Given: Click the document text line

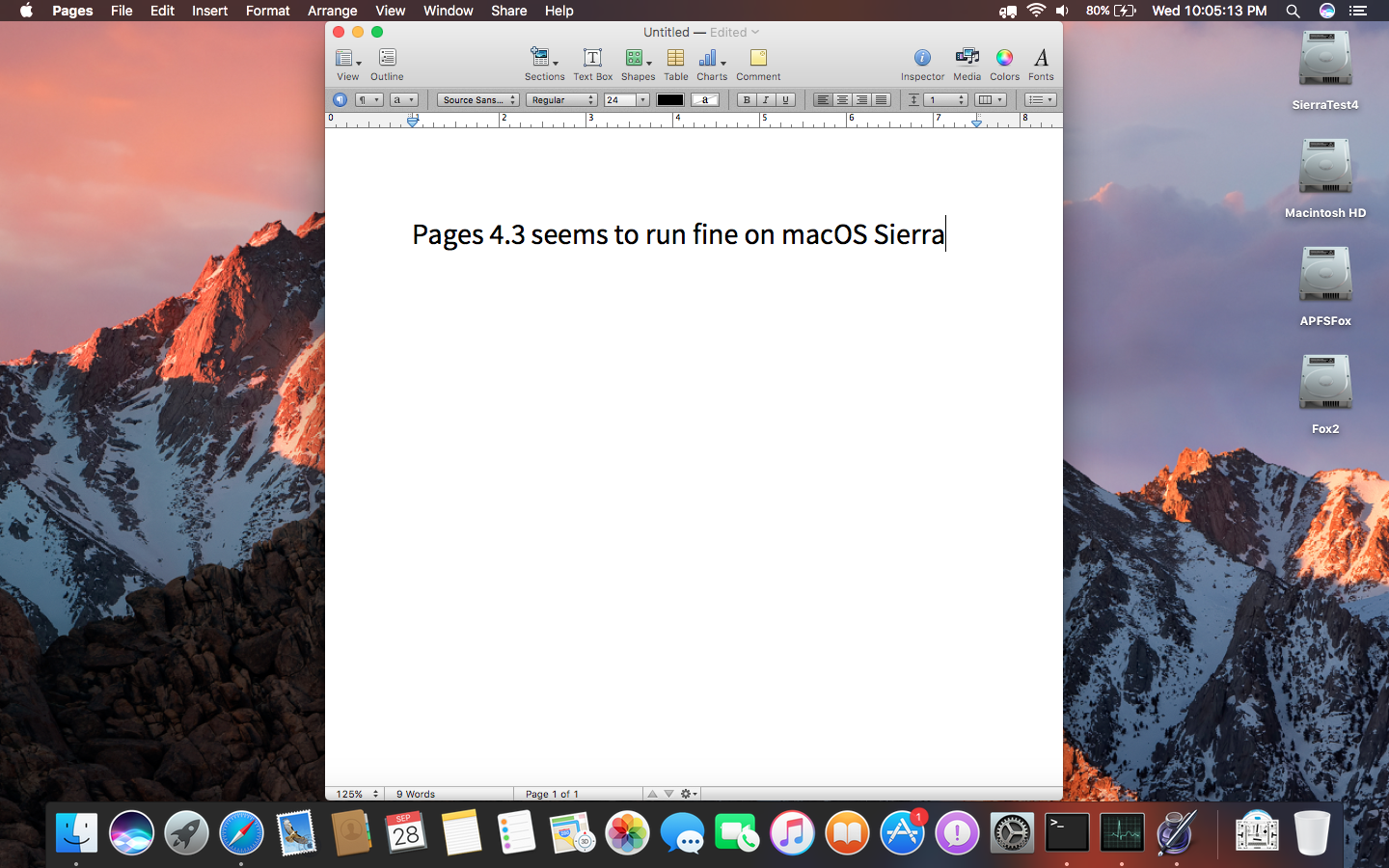Looking at the screenshot, I should click(679, 234).
